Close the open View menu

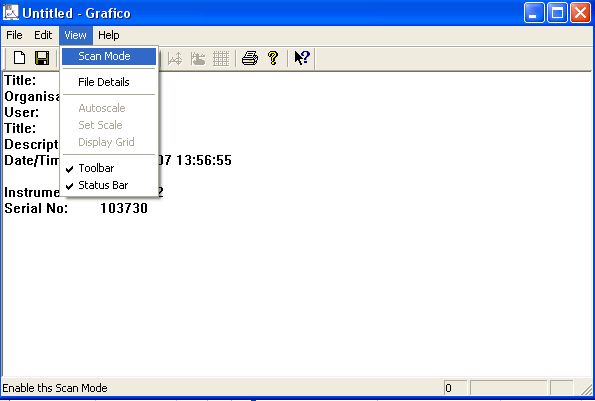[x=76, y=35]
